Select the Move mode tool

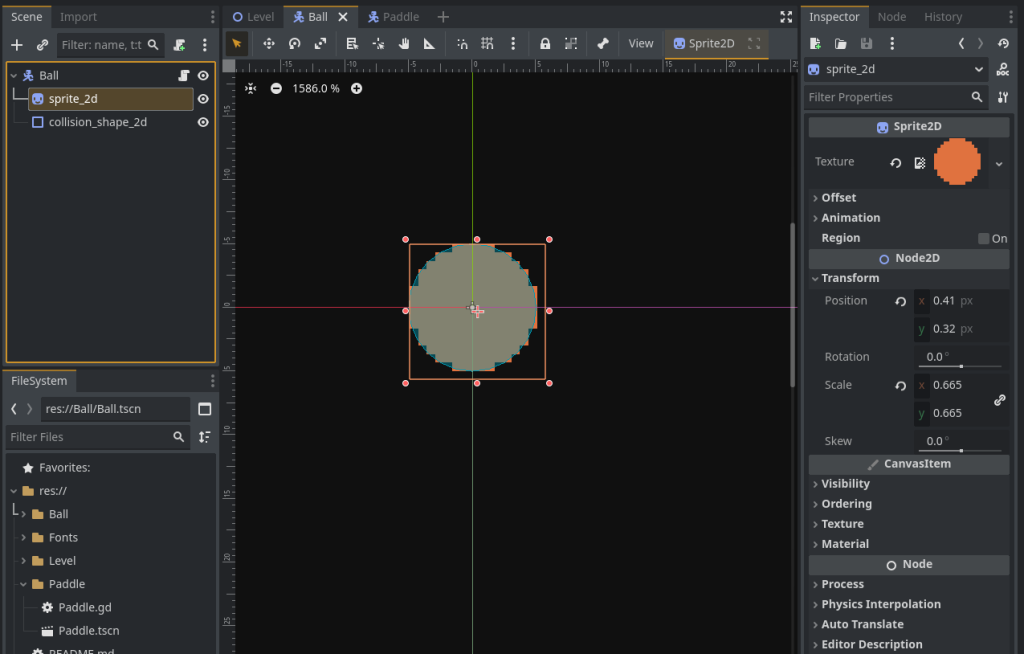point(268,44)
